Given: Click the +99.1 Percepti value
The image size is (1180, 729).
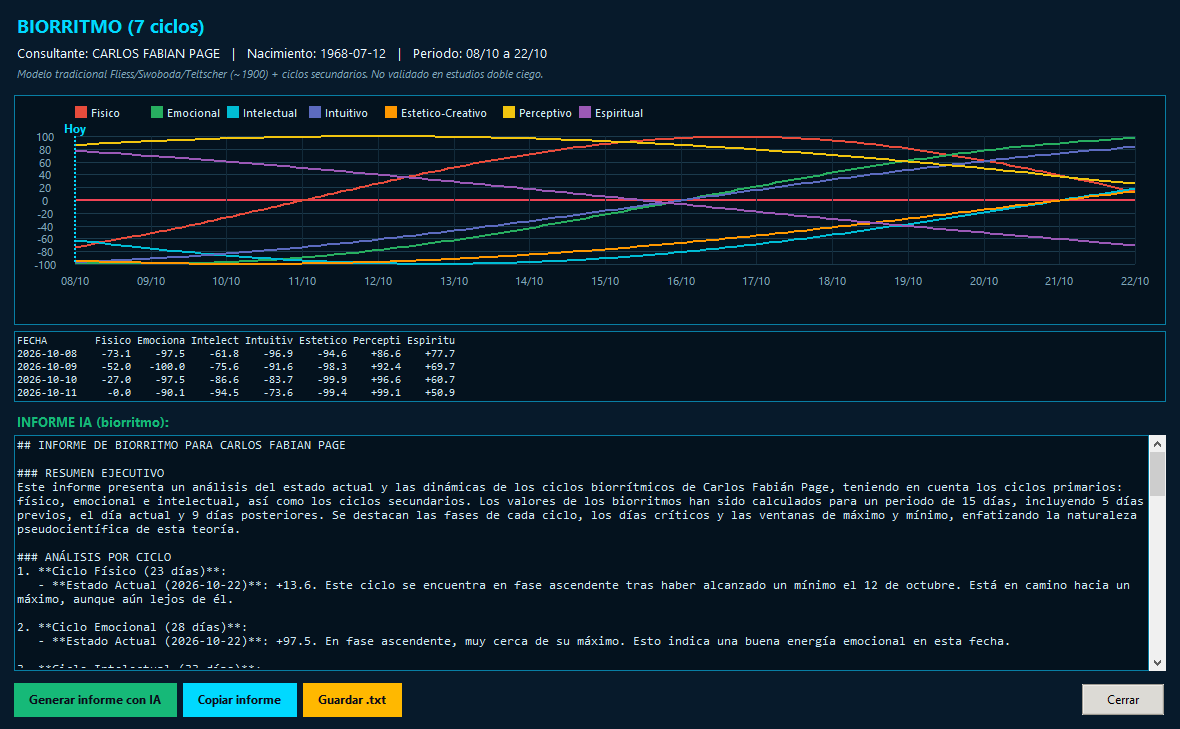Looking at the screenshot, I should click(x=386, y=393).
